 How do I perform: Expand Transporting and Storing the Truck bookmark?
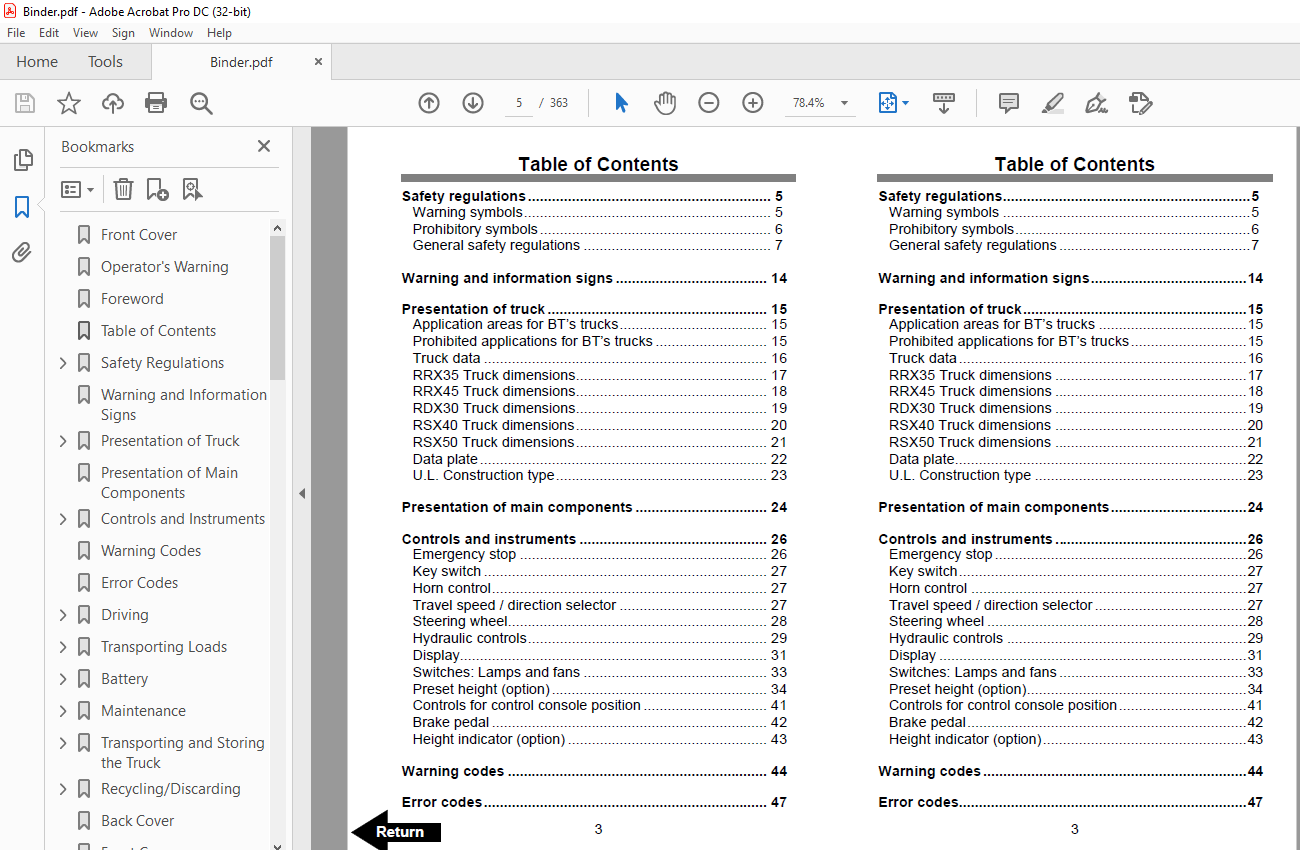pyautogui.click(x=63, y=743)
